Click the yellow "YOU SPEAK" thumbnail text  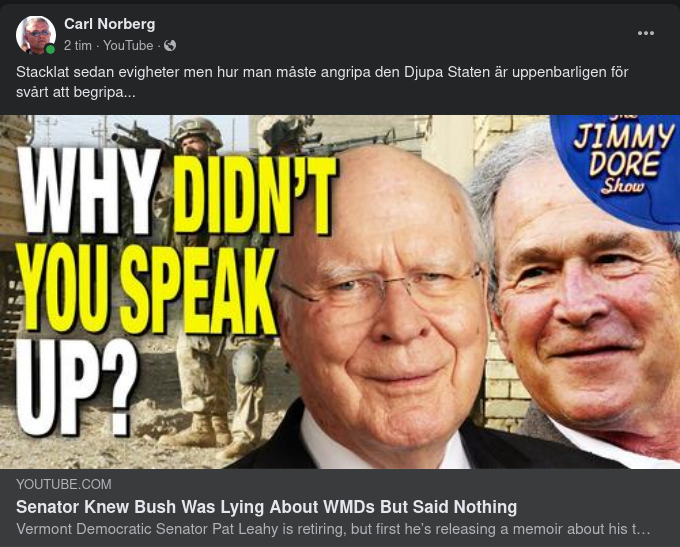click(x=147, y=290)
